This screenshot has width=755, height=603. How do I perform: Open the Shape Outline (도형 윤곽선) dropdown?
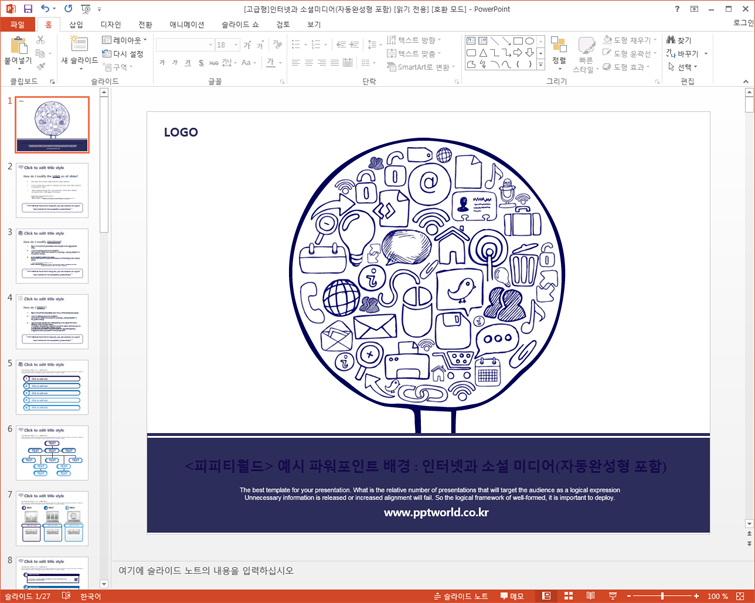[x=629, y=53]
